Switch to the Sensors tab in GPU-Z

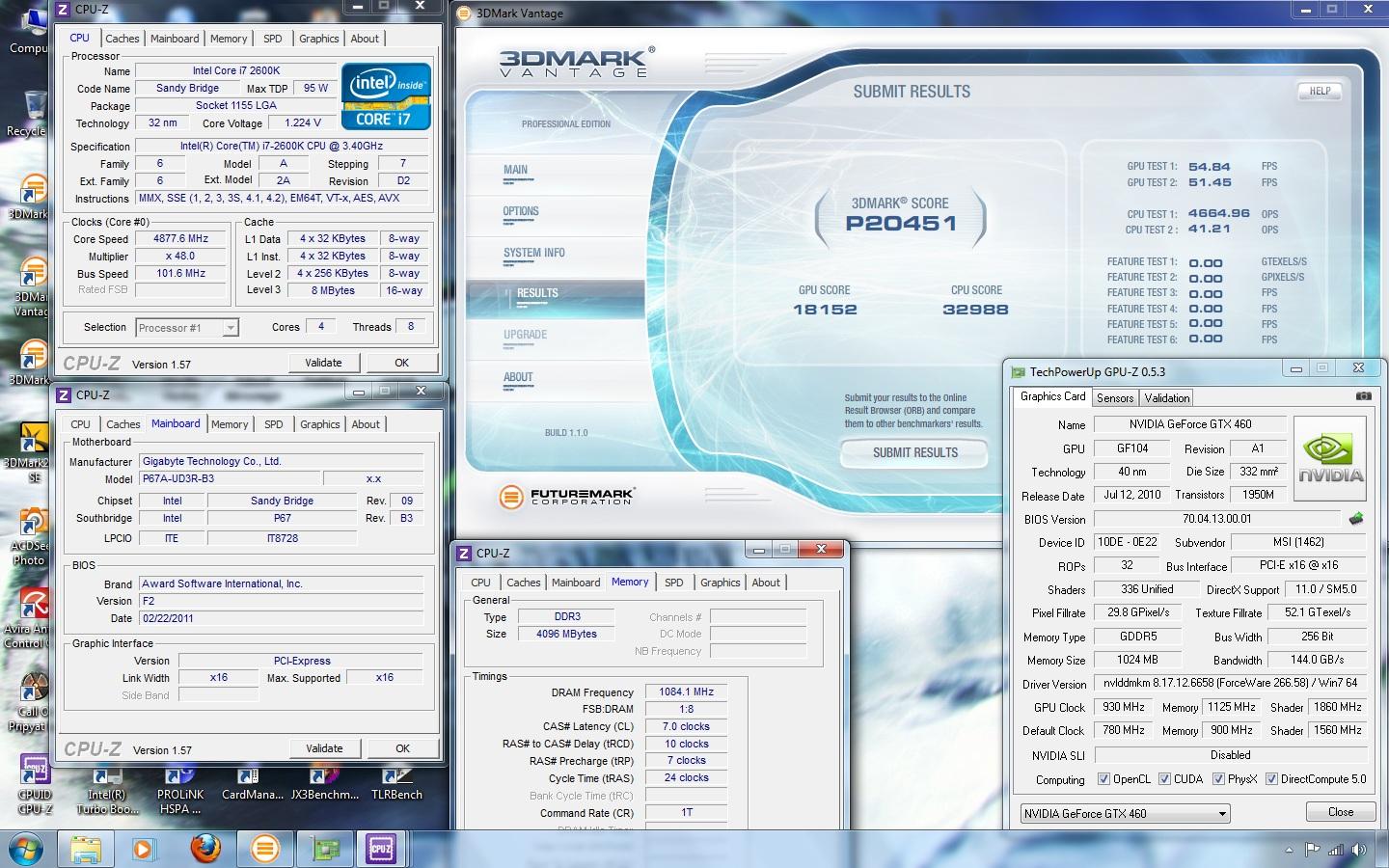1115,398
